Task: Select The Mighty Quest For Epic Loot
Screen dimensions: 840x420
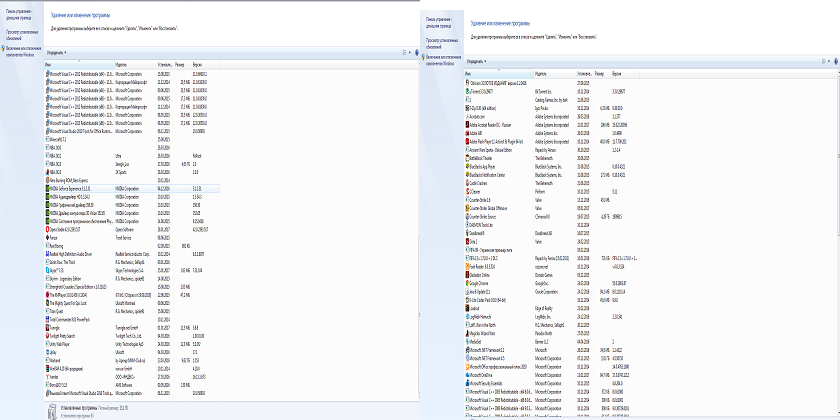Action: pos(132,303)
